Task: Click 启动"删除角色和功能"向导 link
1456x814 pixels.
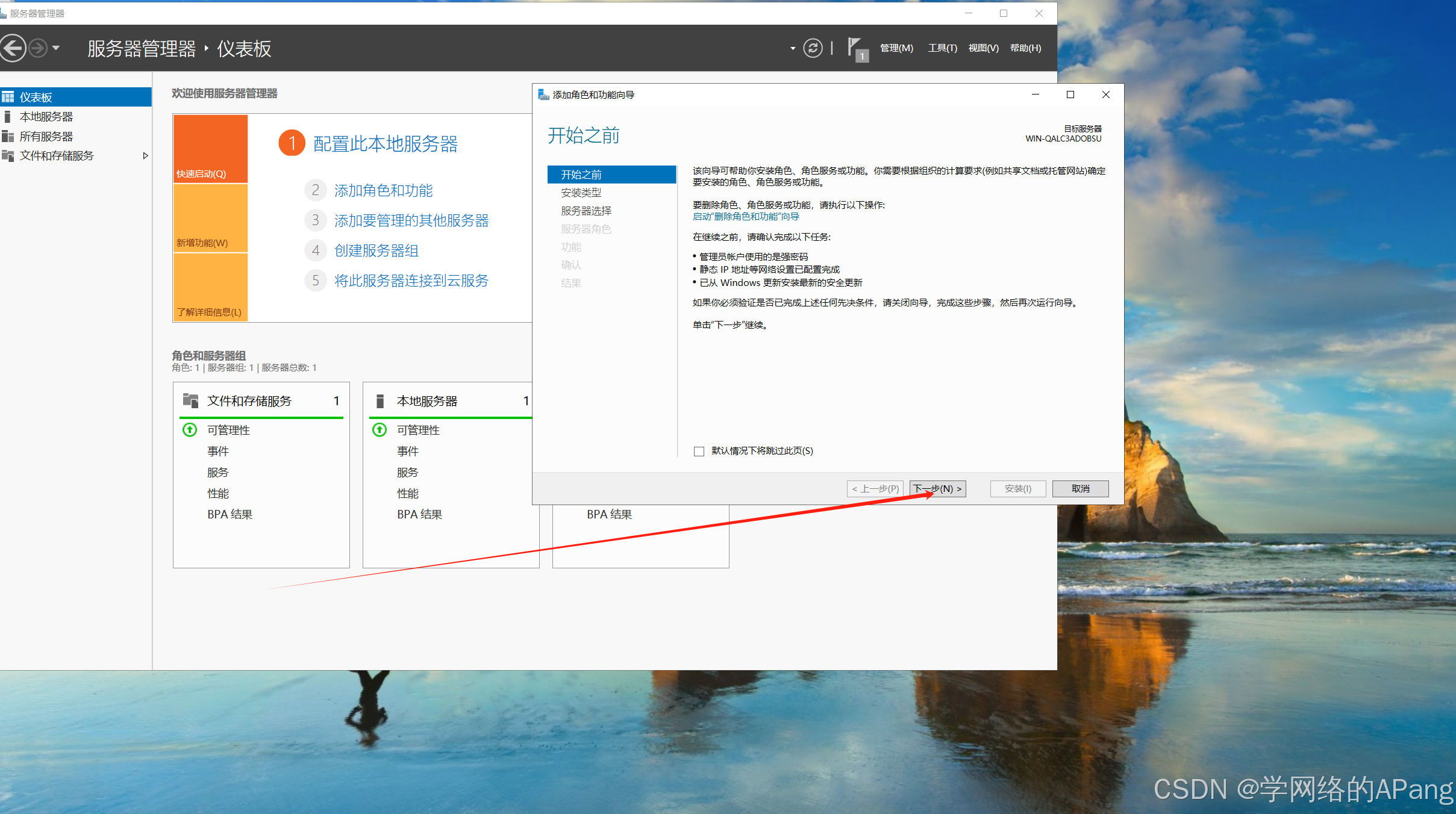Action: (746, 217)
